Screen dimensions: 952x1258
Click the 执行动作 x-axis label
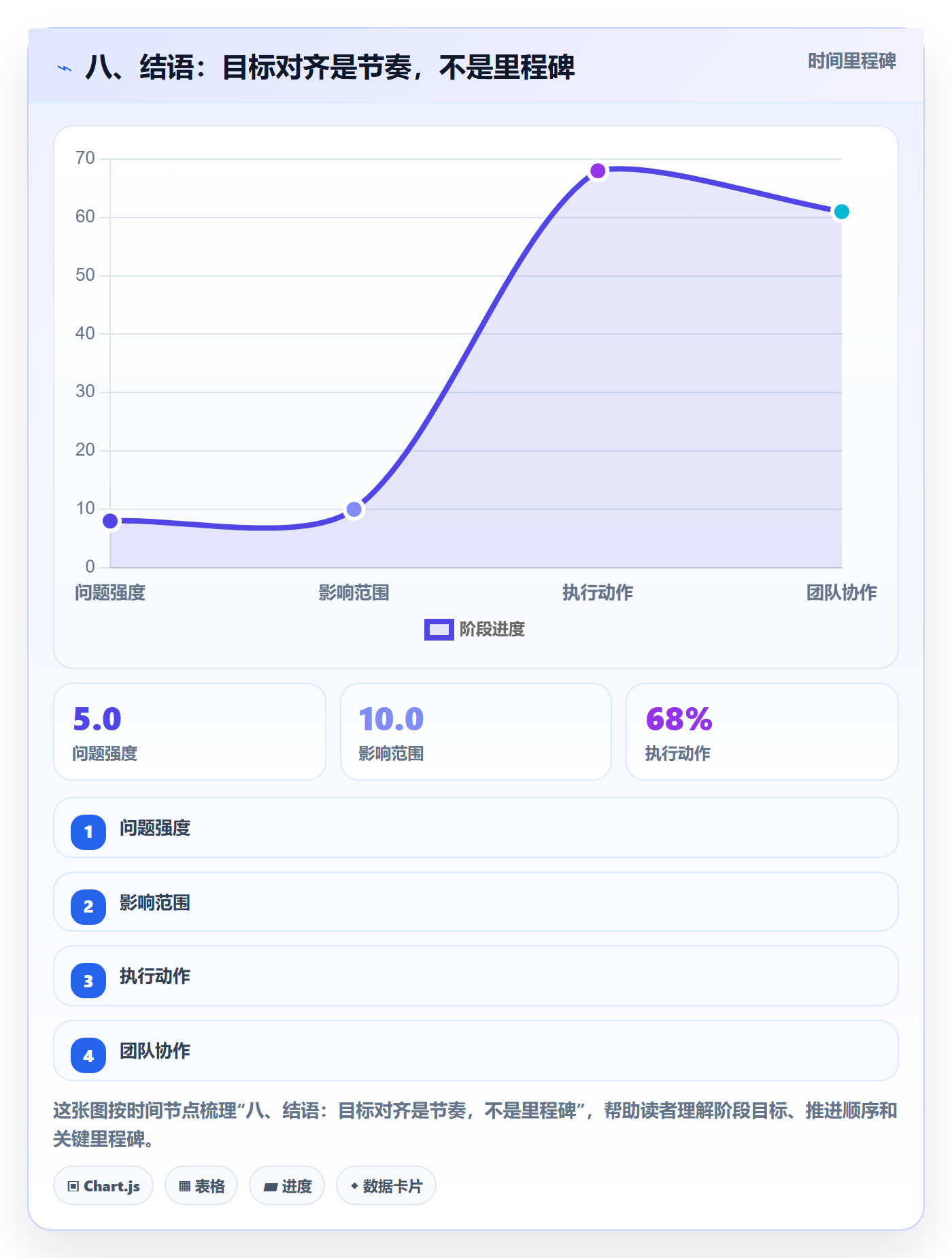pos(598,592)
